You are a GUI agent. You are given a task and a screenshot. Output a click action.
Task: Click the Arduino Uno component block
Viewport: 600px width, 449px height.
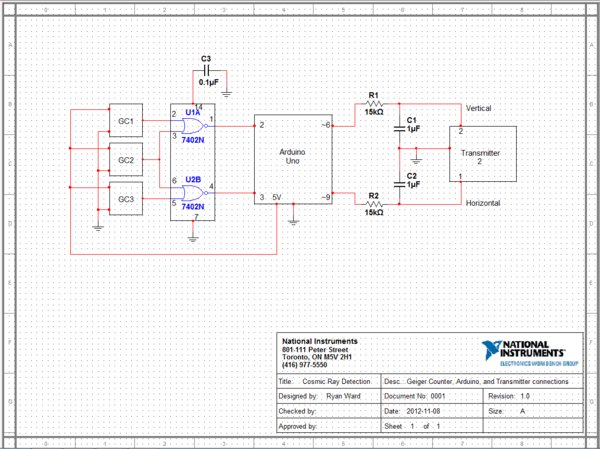pos(293,159)
